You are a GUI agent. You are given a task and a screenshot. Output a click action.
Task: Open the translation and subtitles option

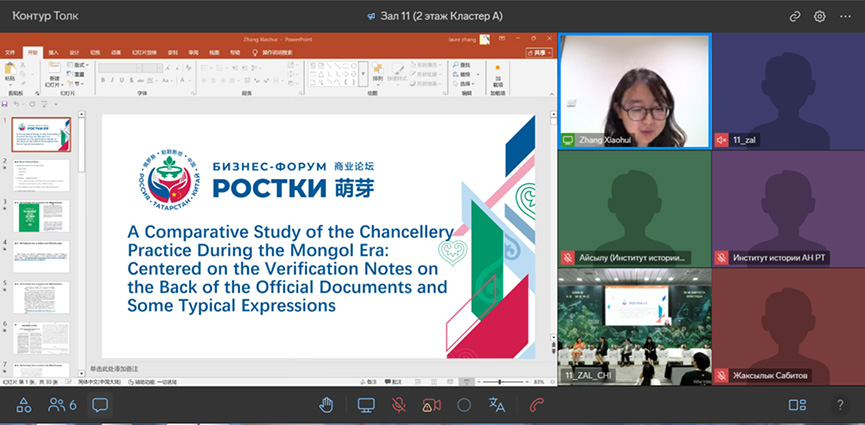[x=497, y=406]
